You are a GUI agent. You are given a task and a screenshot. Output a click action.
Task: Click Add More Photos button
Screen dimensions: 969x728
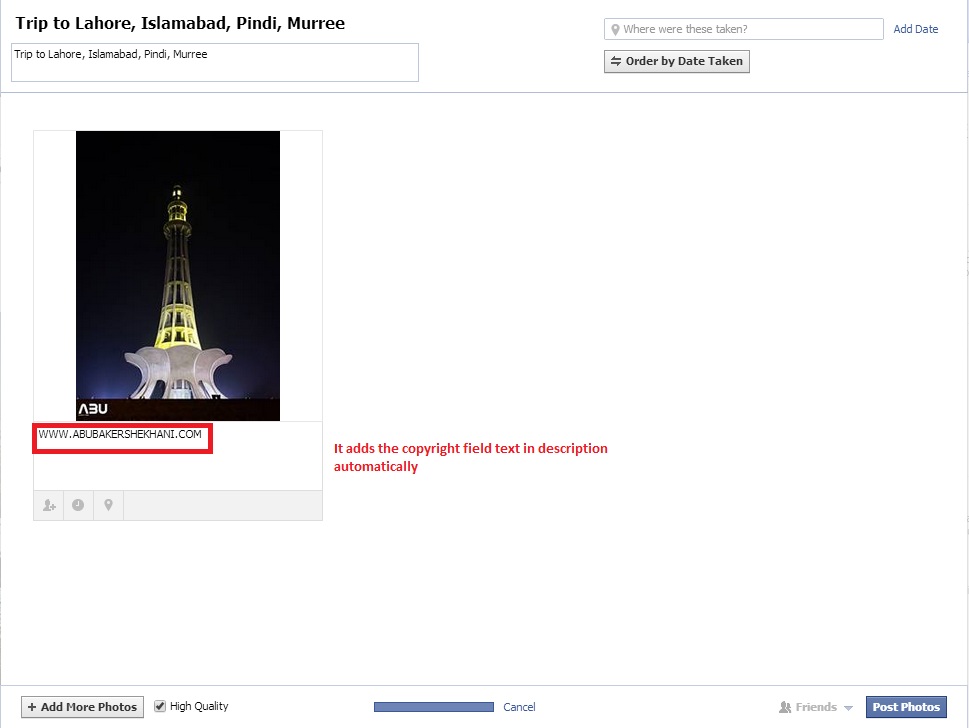pos(82,707)
